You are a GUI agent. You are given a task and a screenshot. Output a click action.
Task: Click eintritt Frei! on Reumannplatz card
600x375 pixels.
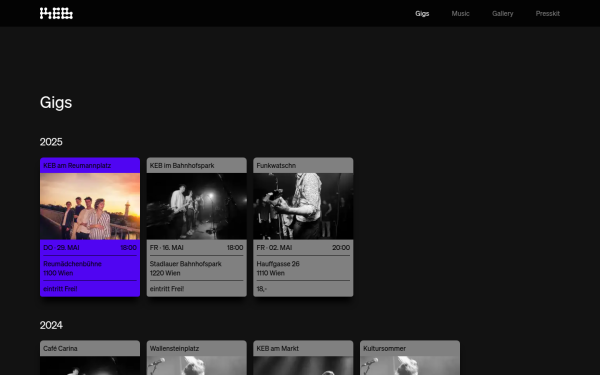60,289
